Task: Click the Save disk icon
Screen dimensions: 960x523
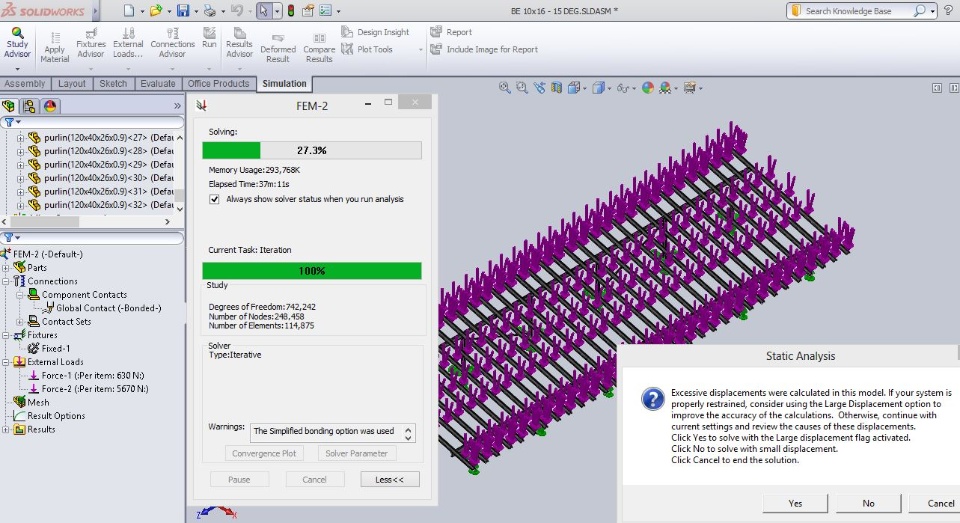Action: pyautogui.click(x=183, y=10)
